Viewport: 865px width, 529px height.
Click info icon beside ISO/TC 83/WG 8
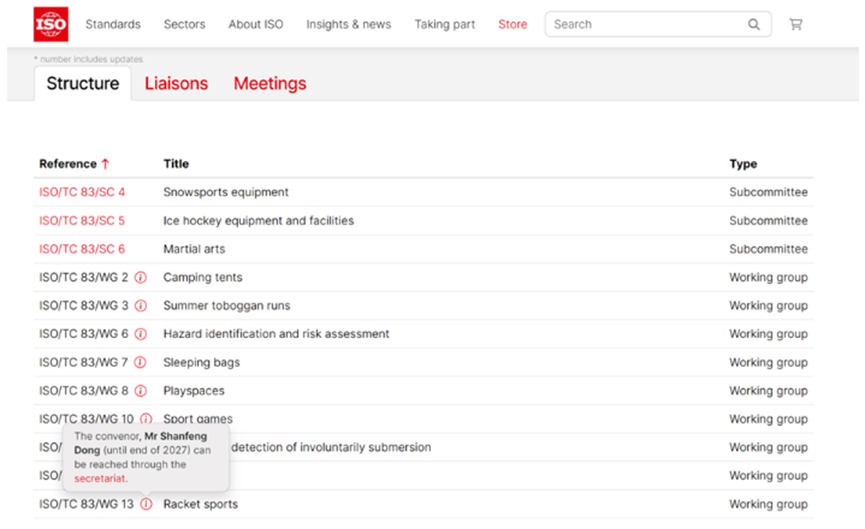coord(141,391)
